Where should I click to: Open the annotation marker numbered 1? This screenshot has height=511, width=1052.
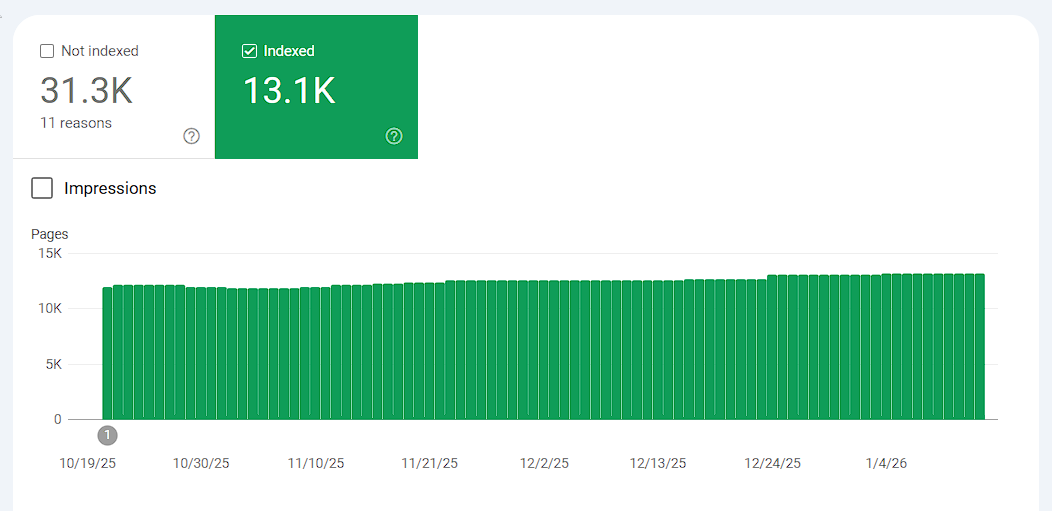(108, 435)
